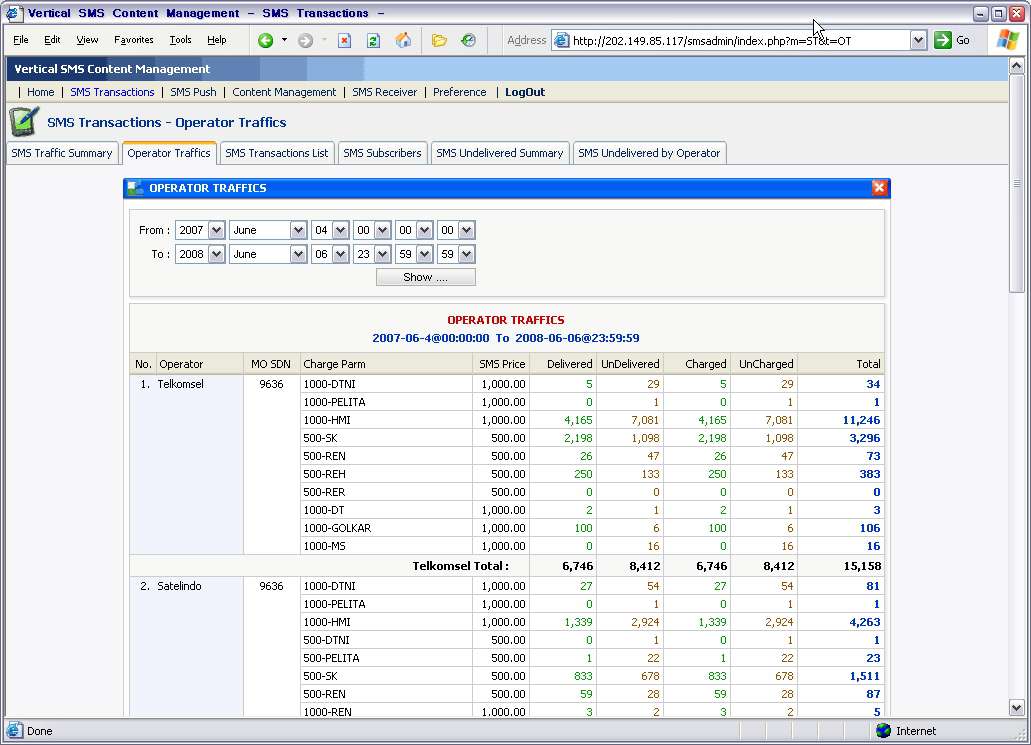This screenshot has width=1031, height=745.
Task: Open the To month dropdown showing June
Action: point(298,254)
